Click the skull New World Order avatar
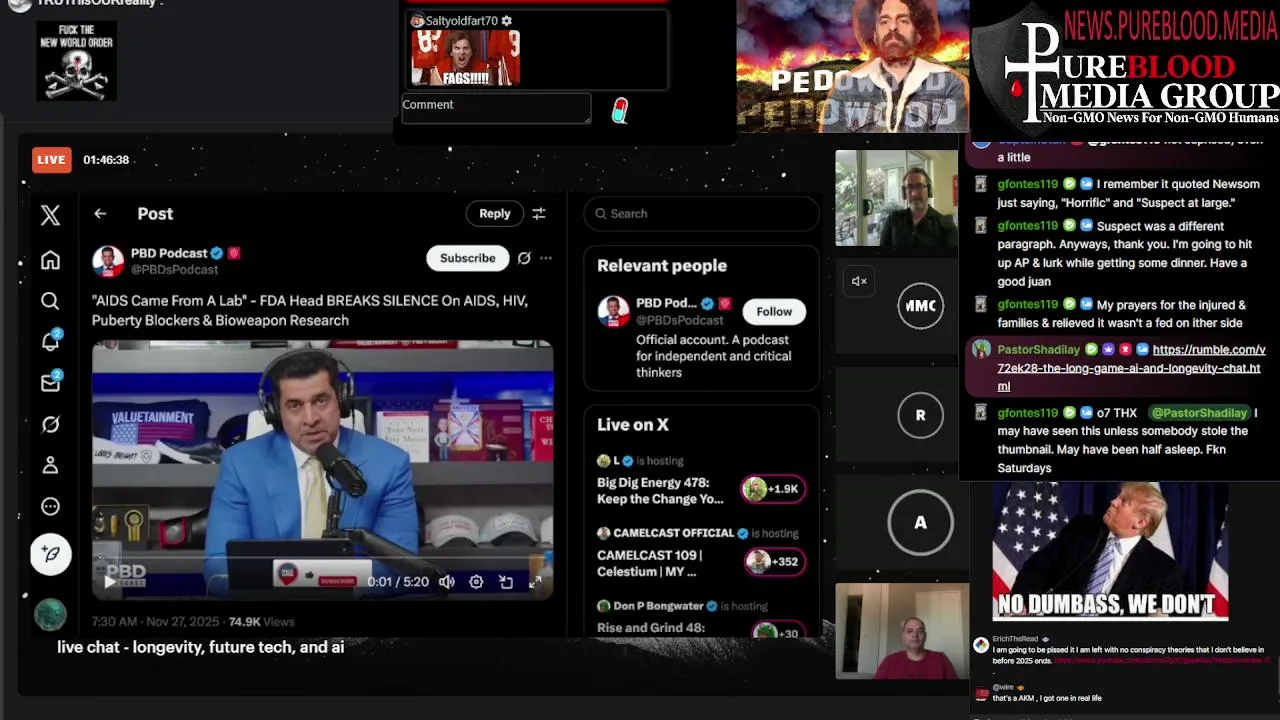Screen dimensions: 1280x720 tap(77, 61)
